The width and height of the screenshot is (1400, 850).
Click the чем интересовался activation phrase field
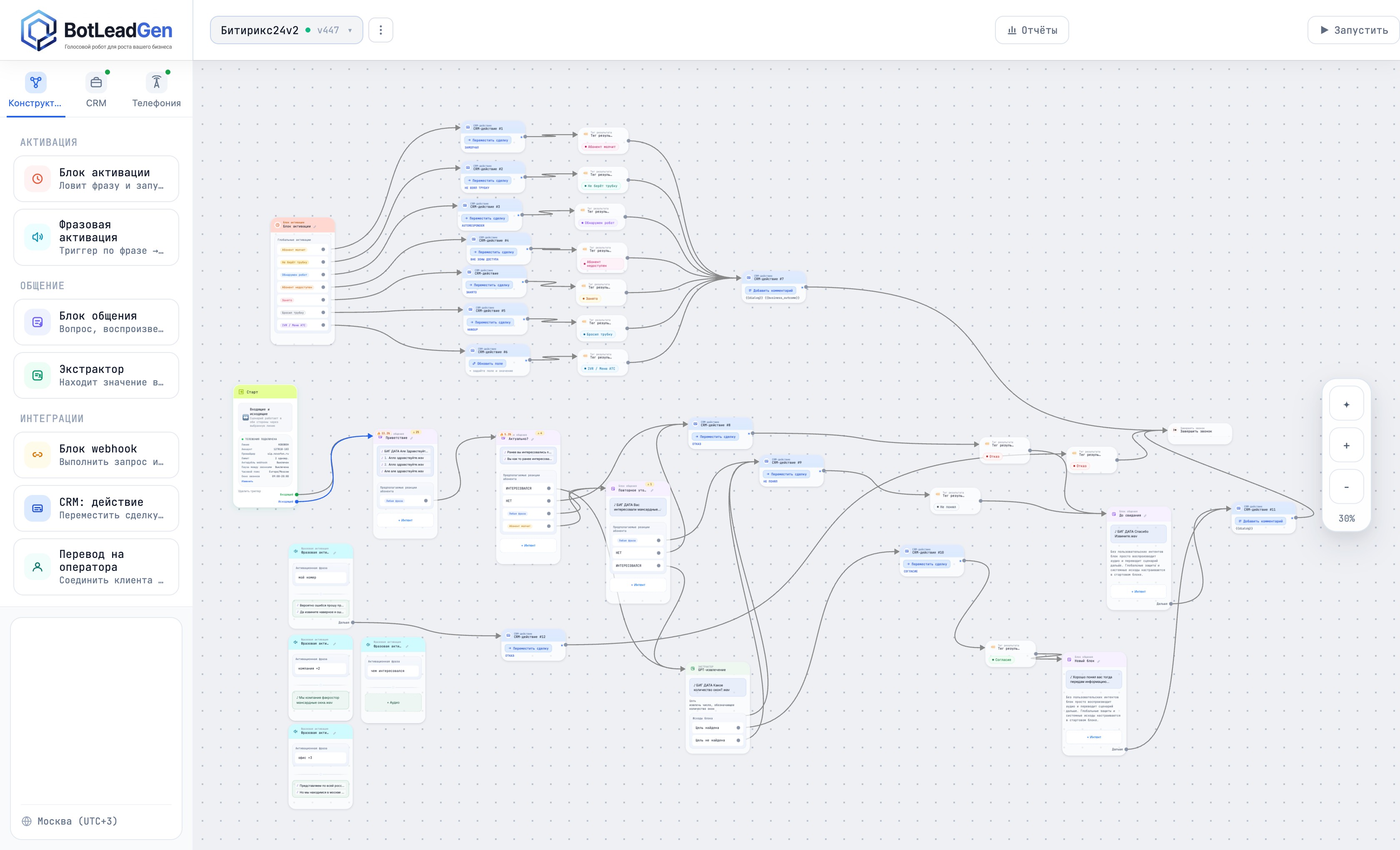pos(393,671)
